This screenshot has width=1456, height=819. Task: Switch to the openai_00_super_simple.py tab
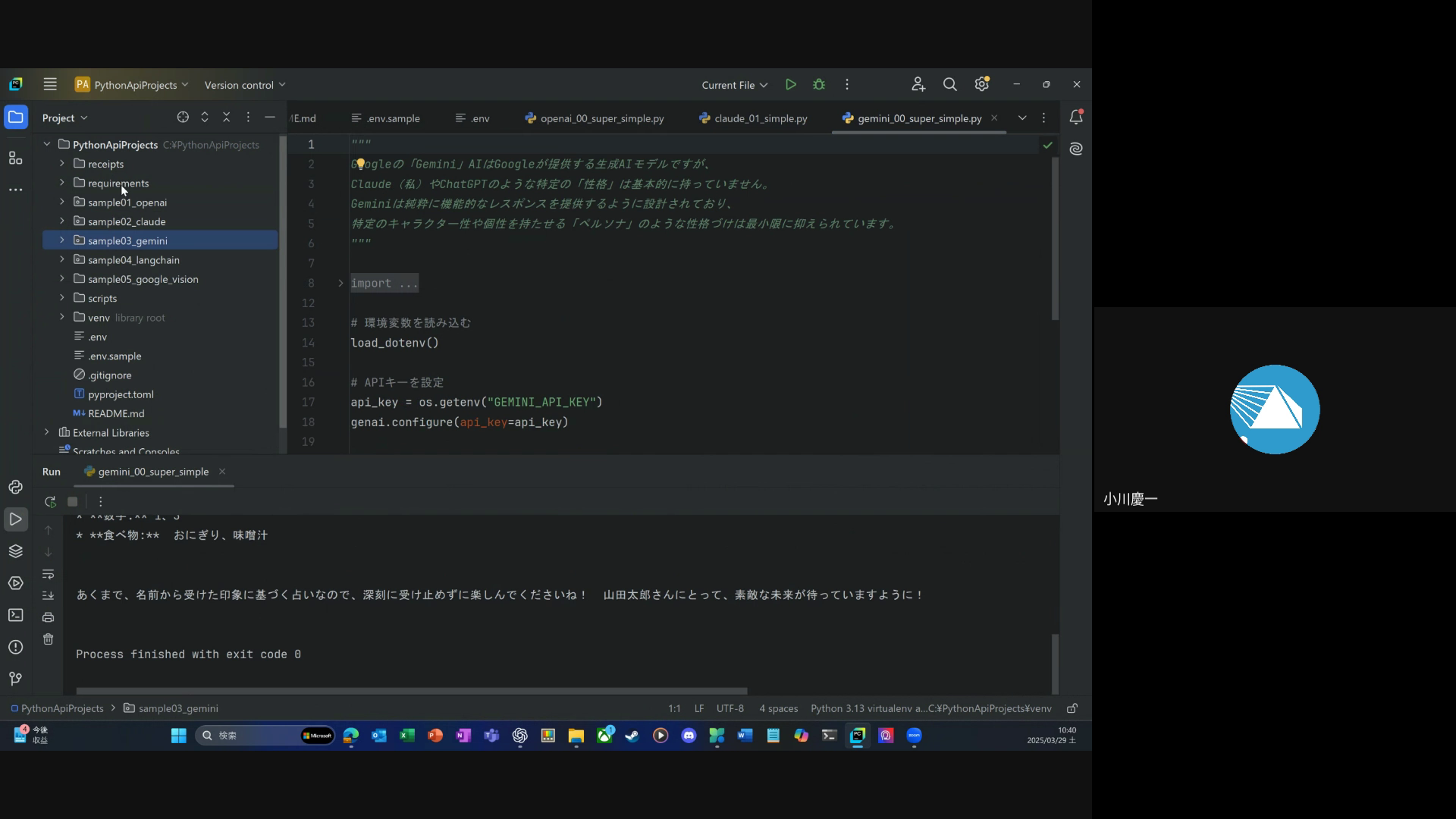tap(601, 118)
